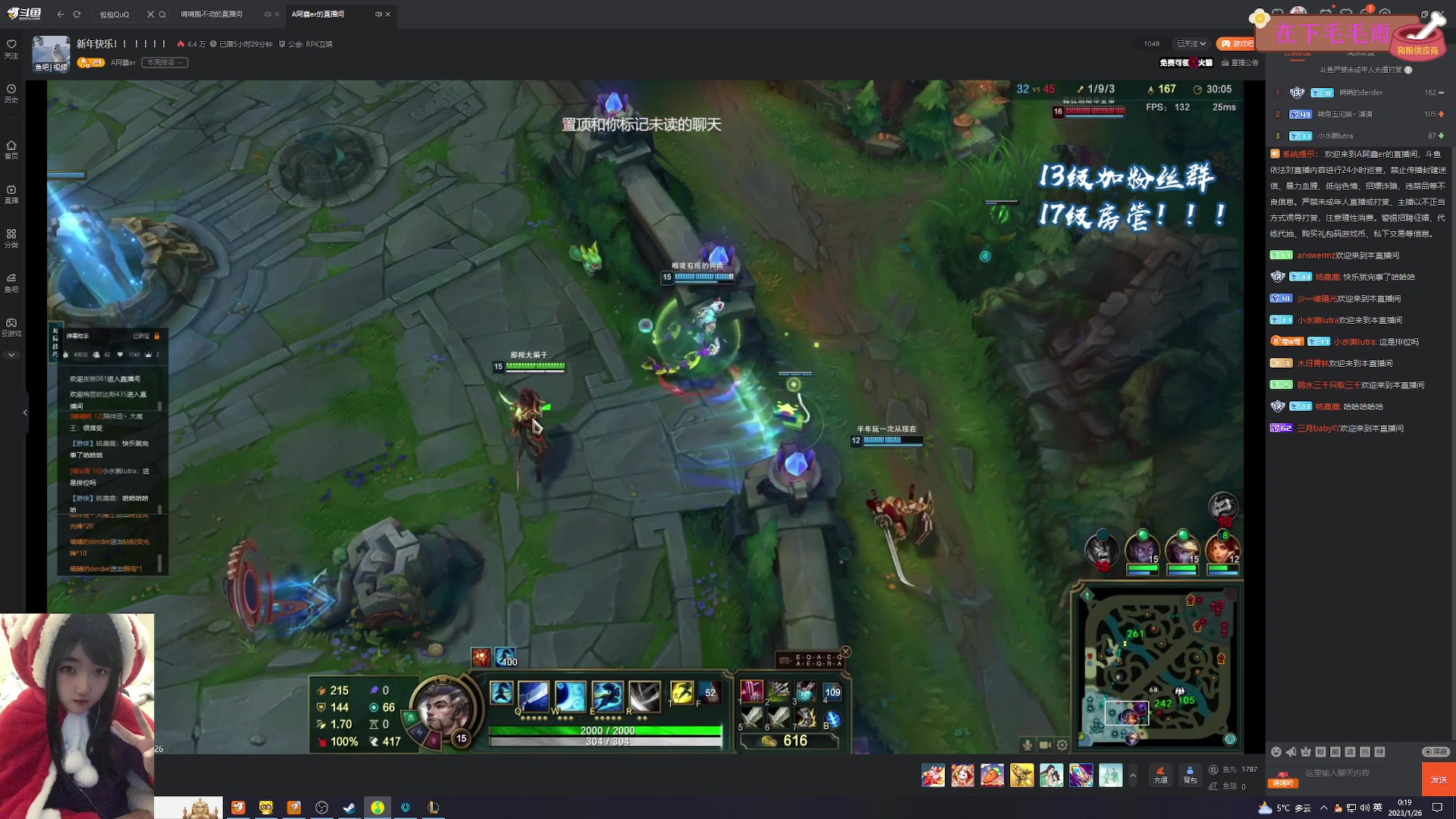The image size is (1456, 819).
Task: Select the 晴晴哟 fan badge selector
Action: click(1283, 779)
